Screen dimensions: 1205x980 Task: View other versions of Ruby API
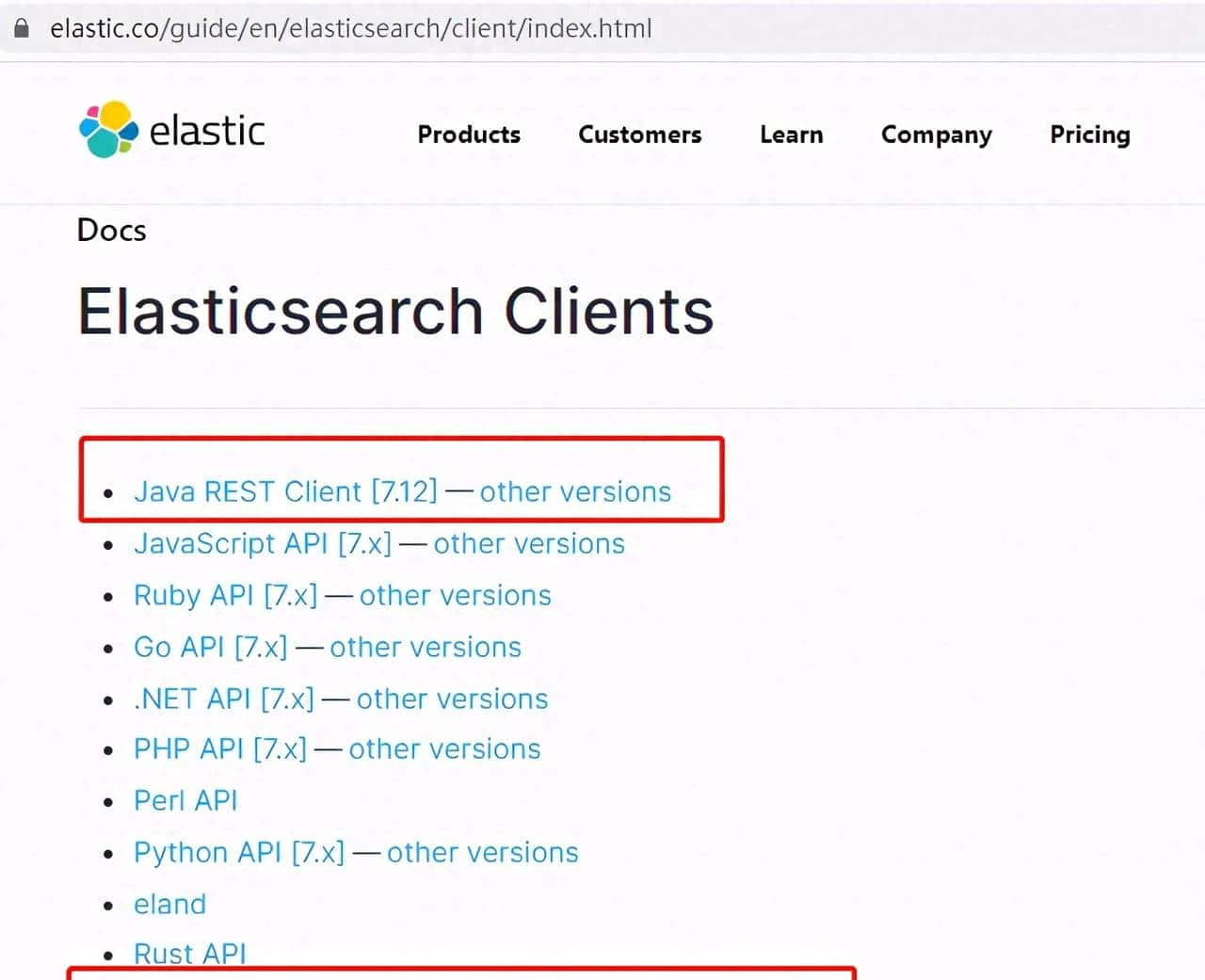455,595
